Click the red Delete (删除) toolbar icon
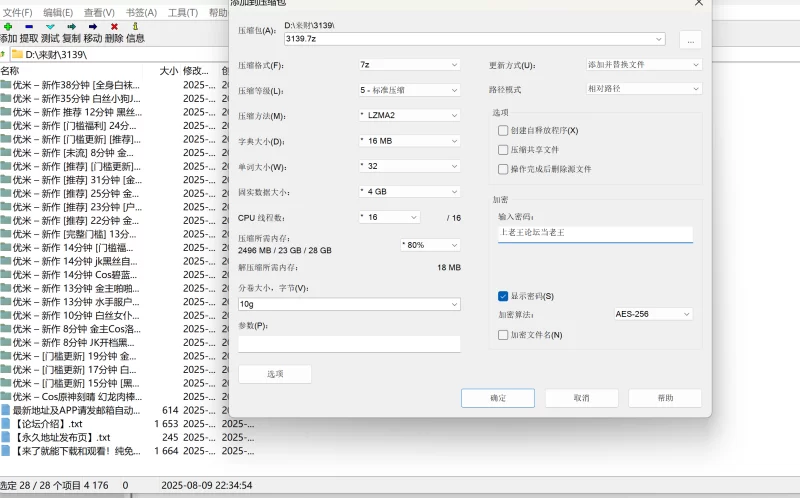800x498 pixels. 114,27
